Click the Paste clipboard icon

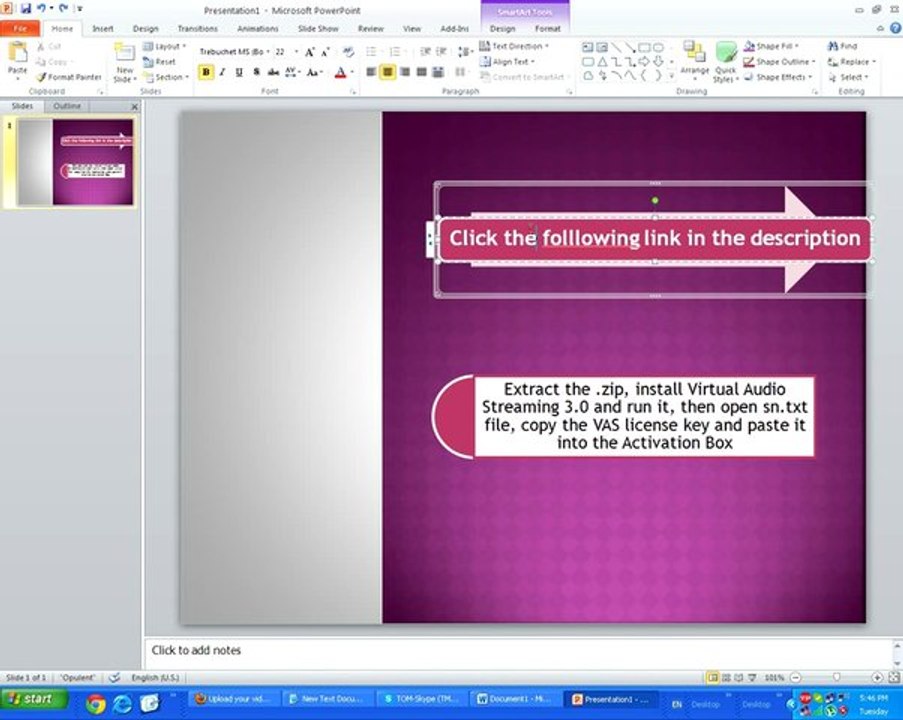click(17, 54)
